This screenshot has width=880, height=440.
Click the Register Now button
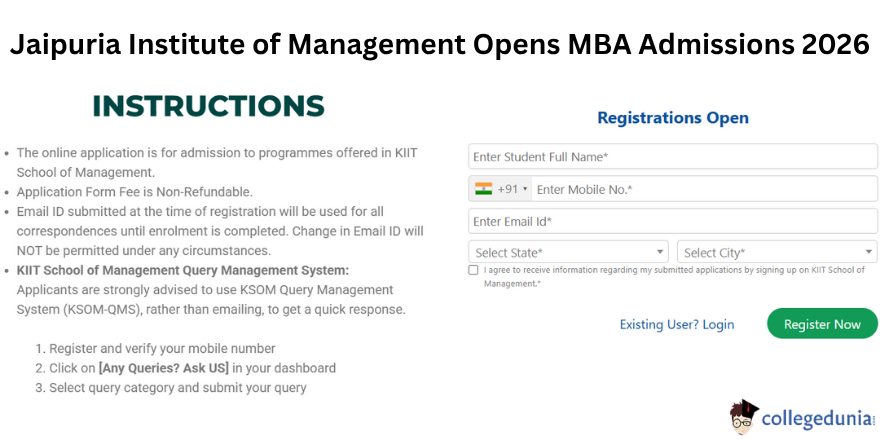tap(822, 324)
